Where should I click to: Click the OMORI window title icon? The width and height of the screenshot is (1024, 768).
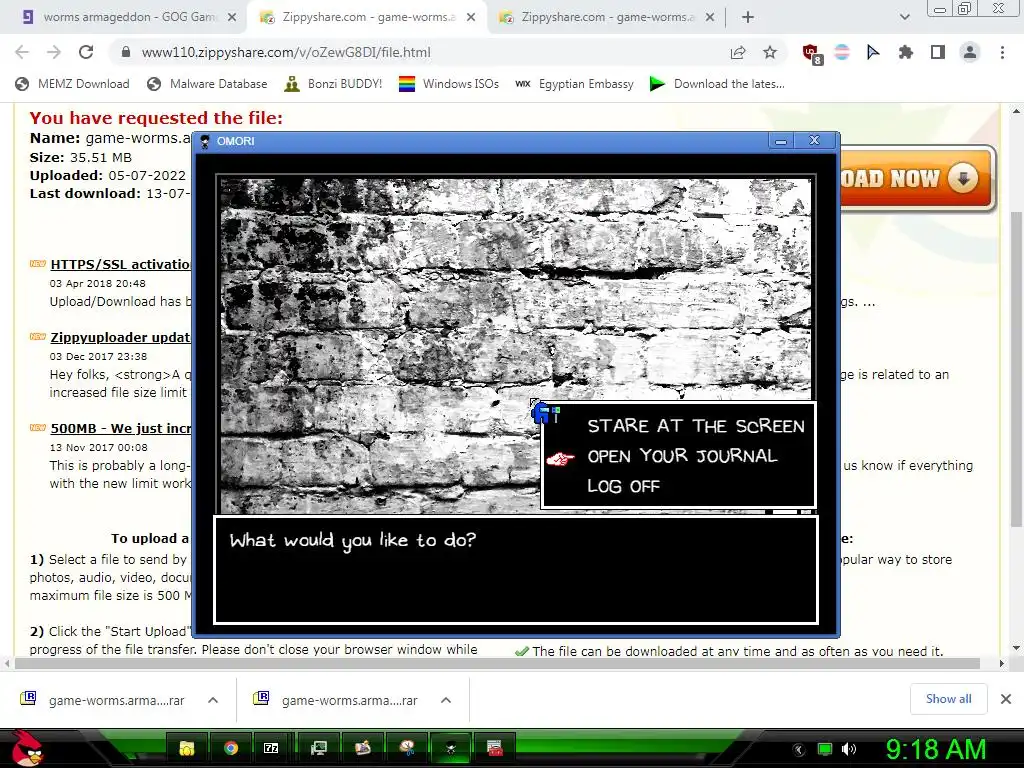[205, 141]
